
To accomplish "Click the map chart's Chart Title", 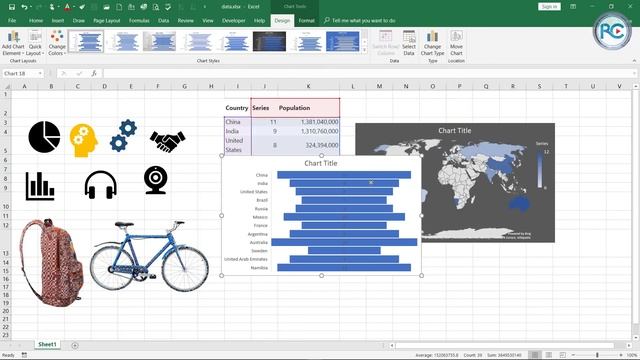I will tap(455, 131).
